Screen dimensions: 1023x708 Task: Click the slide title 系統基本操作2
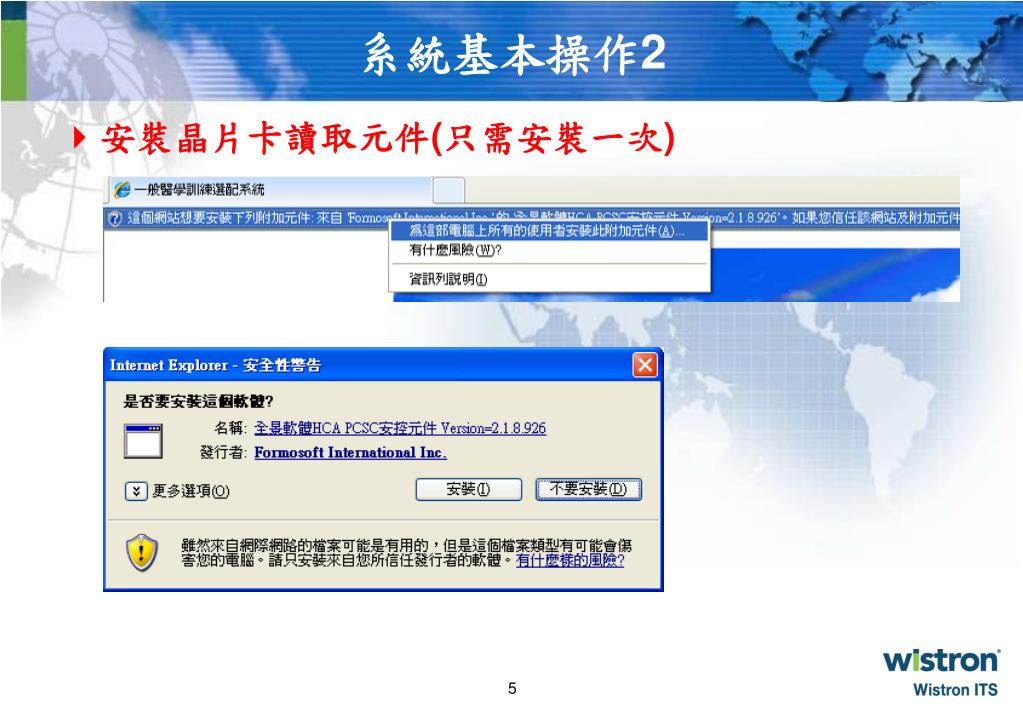(514, 54)
